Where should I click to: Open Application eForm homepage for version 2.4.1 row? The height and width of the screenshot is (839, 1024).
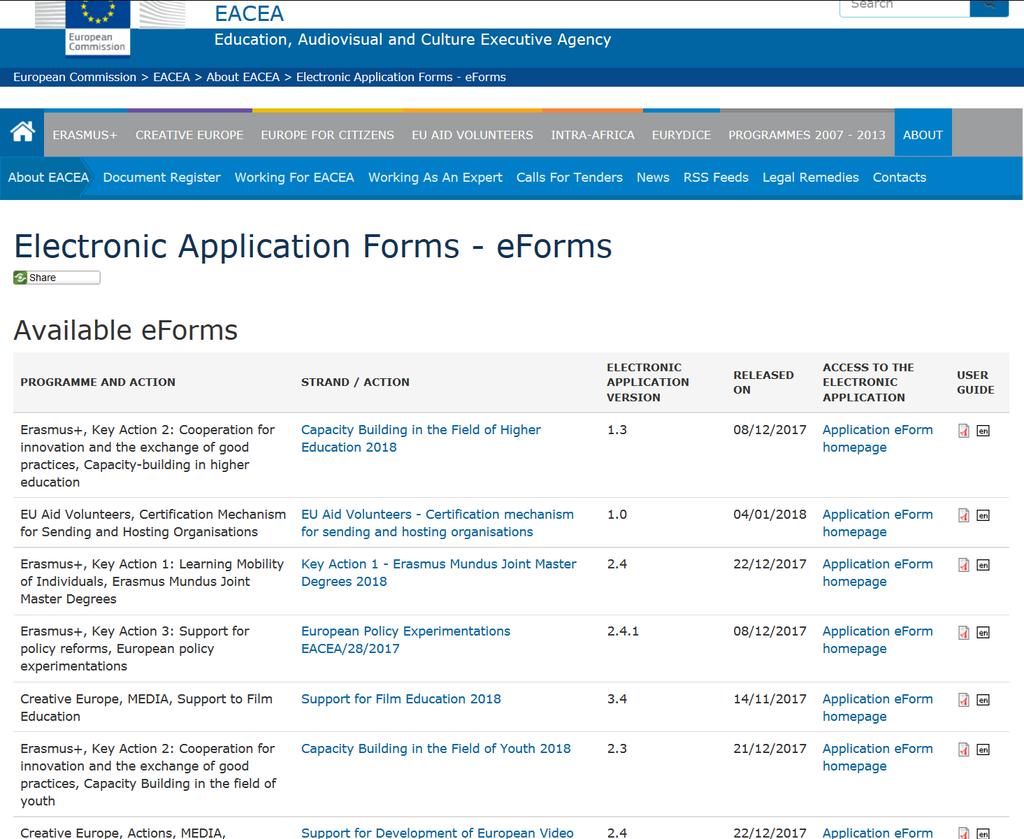[x=877, y=640]
